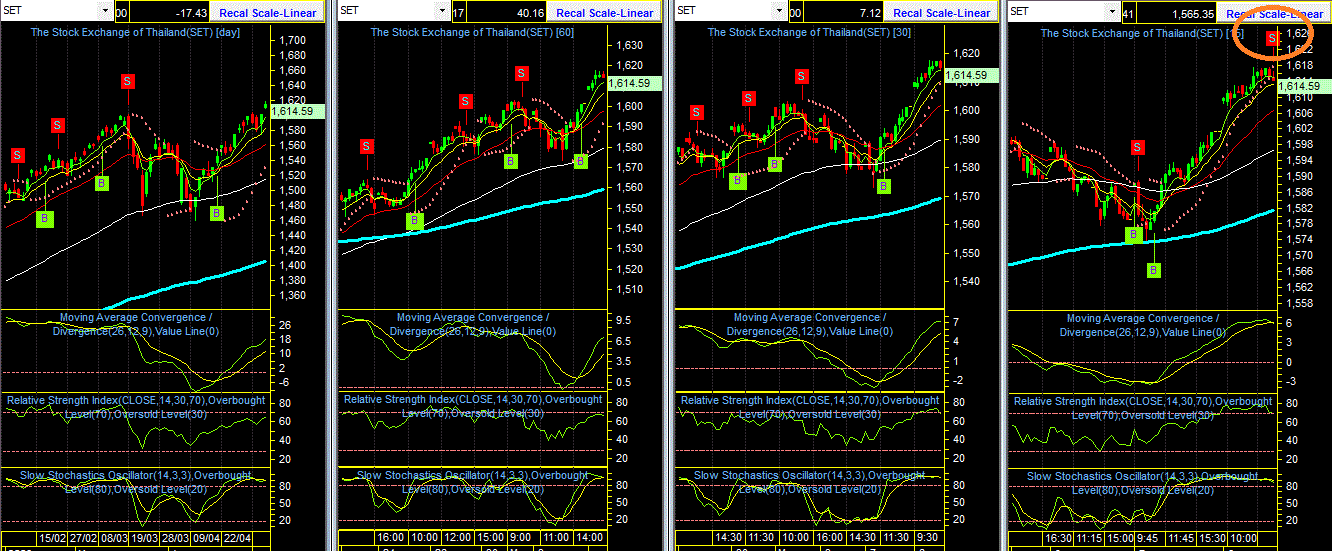This screenshot has width=1332, height=551.
Task: Select the rightmost B buy marker in the [30] chart
Action: click(x=882, y=186)
